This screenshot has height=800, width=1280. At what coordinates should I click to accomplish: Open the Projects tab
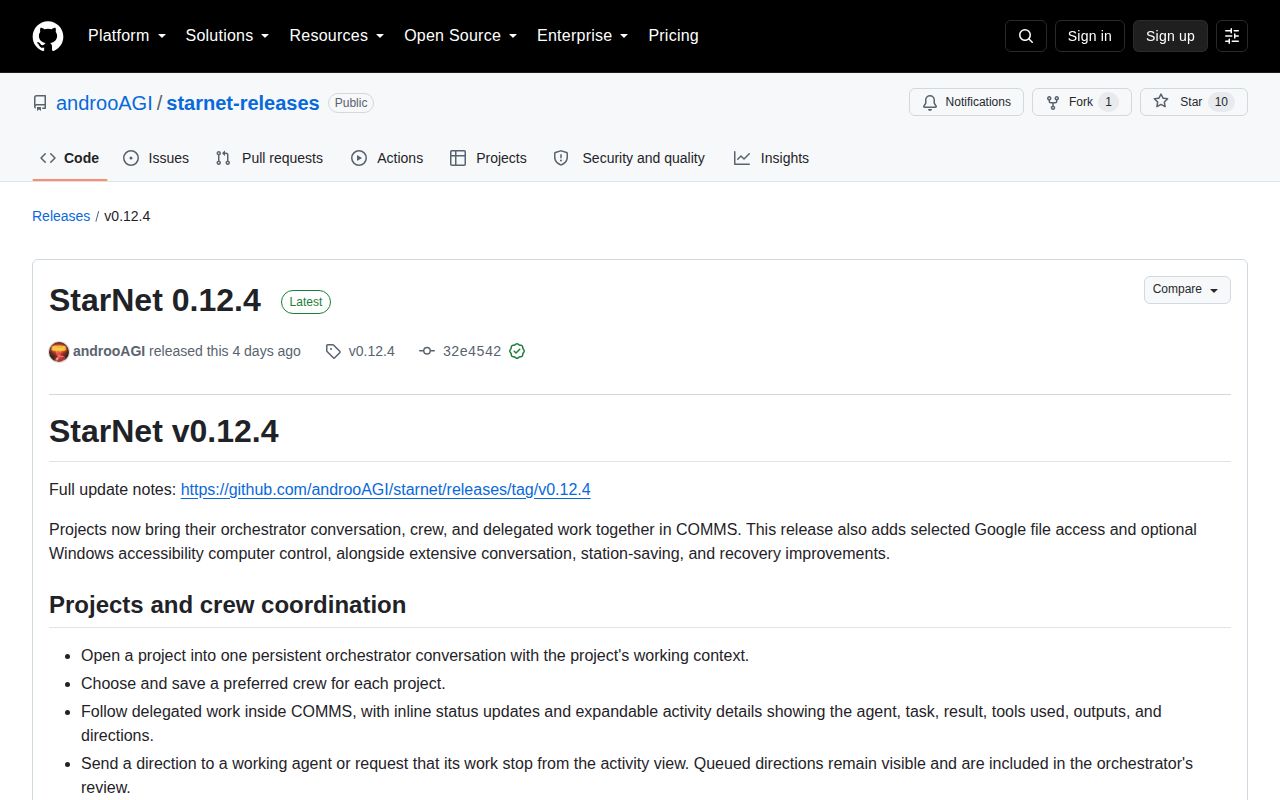tap(488, 158)
